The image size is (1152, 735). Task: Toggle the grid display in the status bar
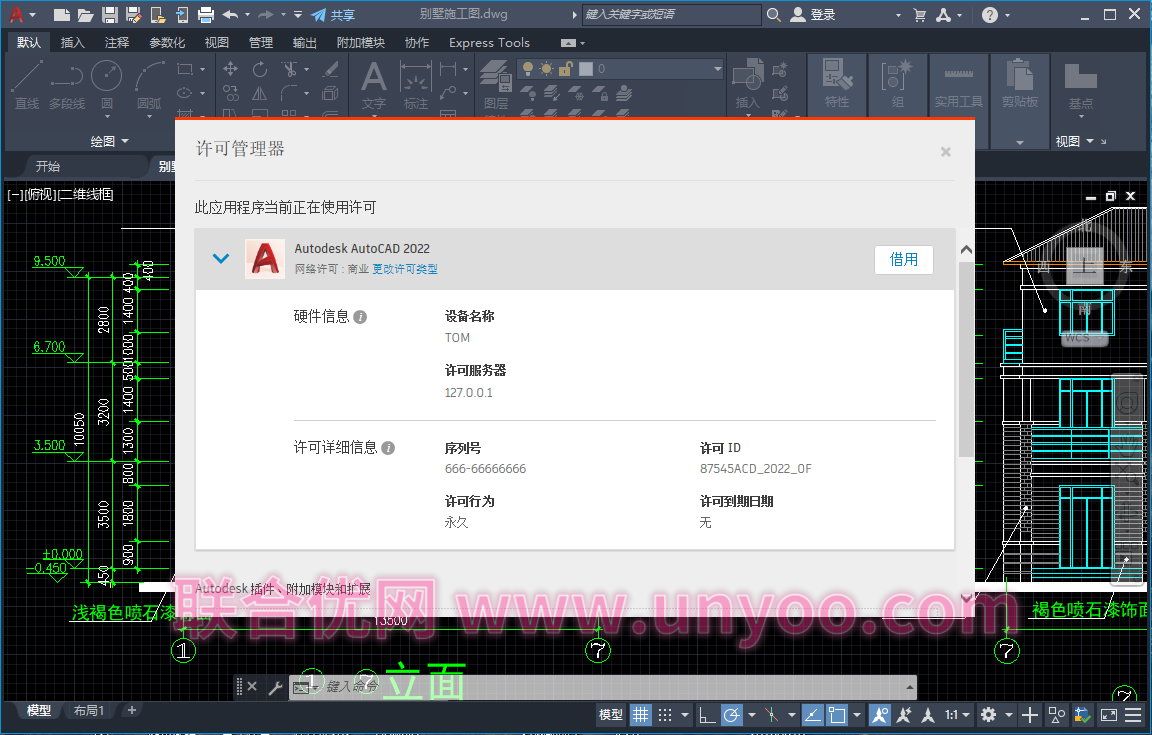[641, 714]
